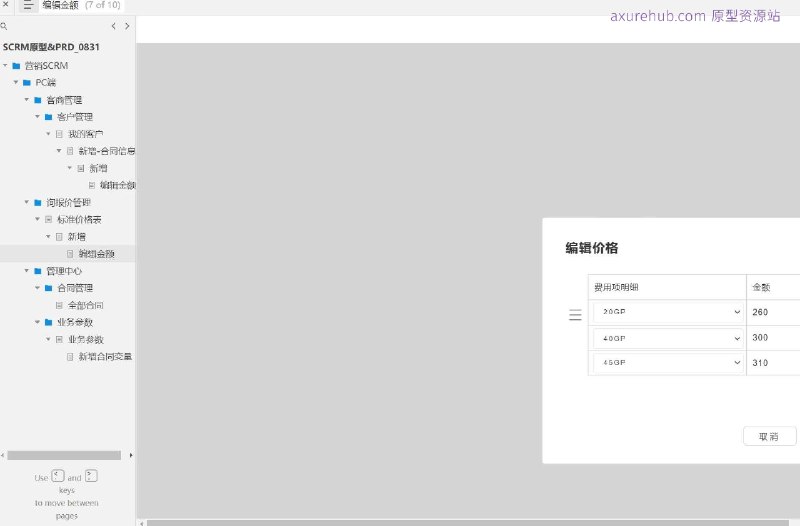Collapse the 客户管理 folder arrow
800x526 pixels.
[x=37, y=116]
